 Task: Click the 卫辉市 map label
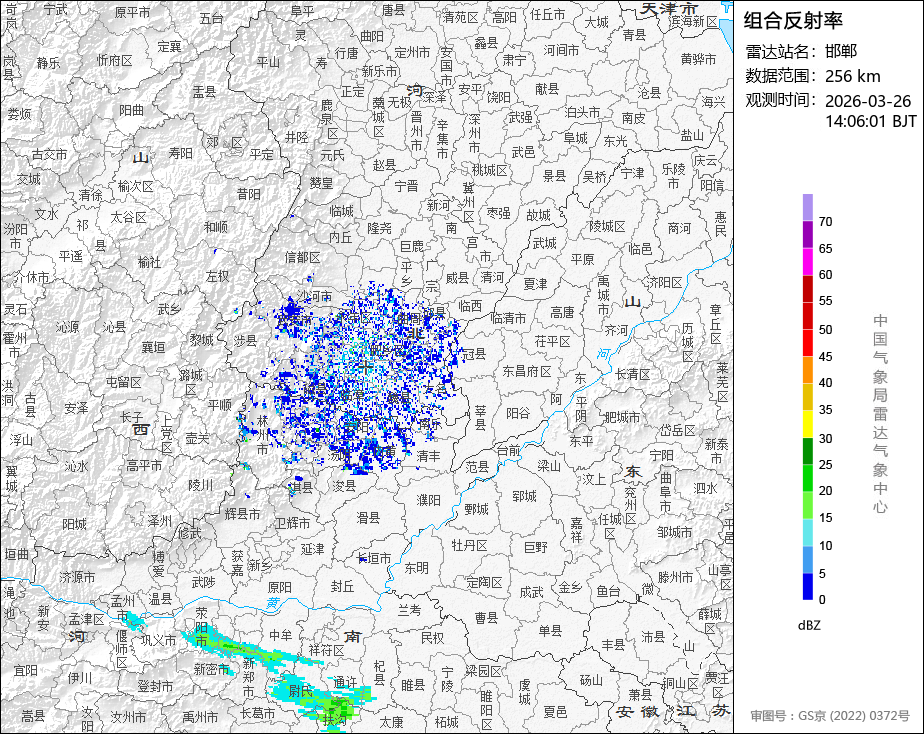293,523
